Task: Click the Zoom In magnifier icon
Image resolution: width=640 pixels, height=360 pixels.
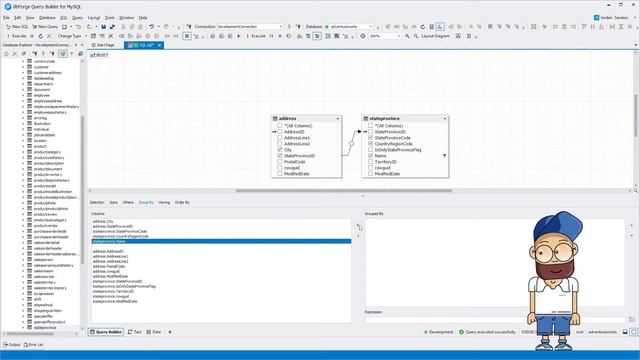Action: 407,36
